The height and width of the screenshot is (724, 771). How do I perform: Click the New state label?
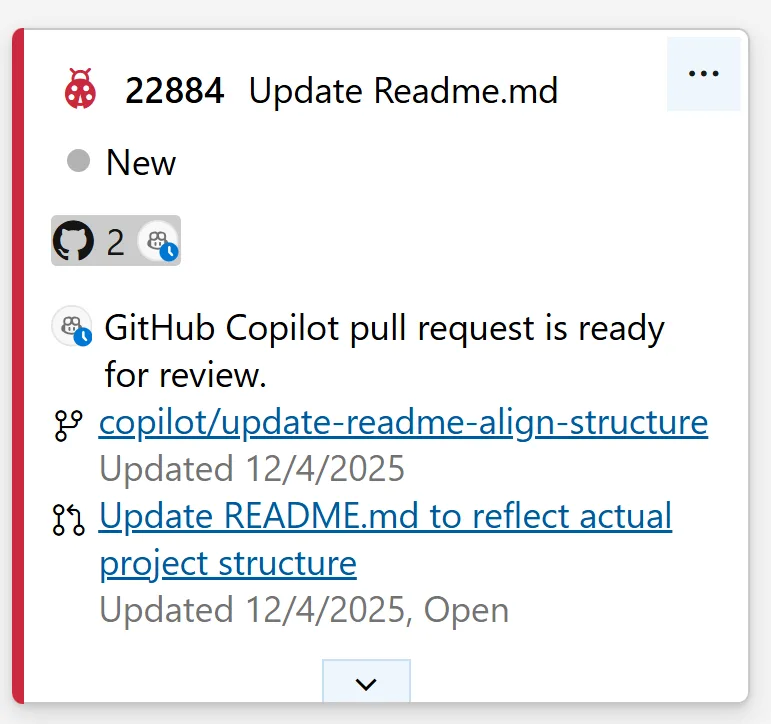(x=141, y=162)
